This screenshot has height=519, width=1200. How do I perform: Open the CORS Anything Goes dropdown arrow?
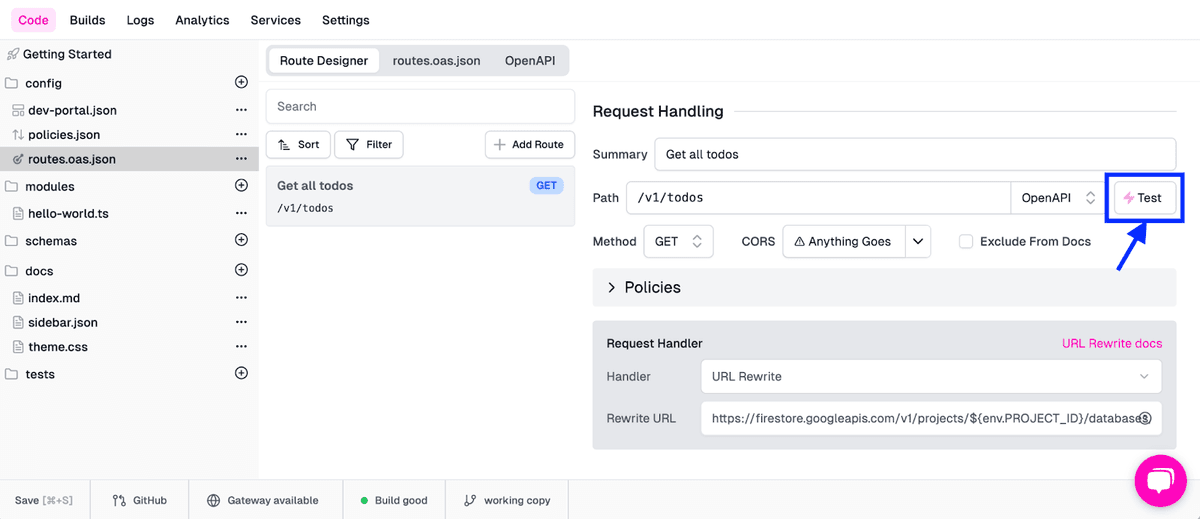tap(918, 241)
